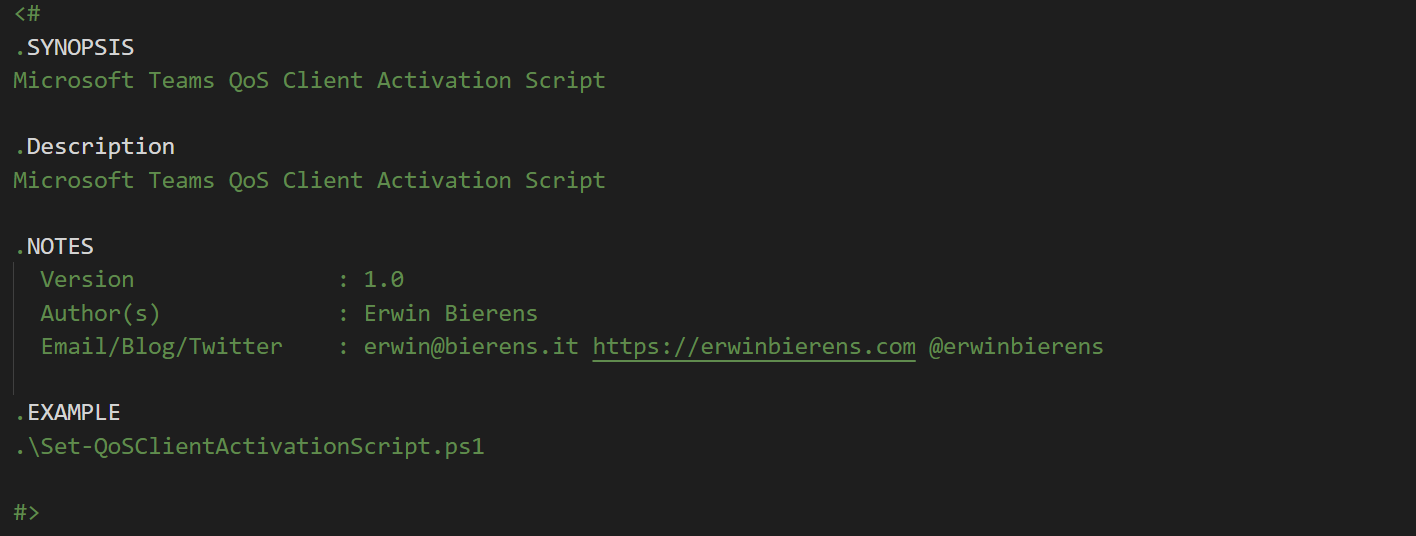This screenshot has width=1416, height=536.
Task: Open the https://erwinbierens.com link
Action: (x=754, y=347)
